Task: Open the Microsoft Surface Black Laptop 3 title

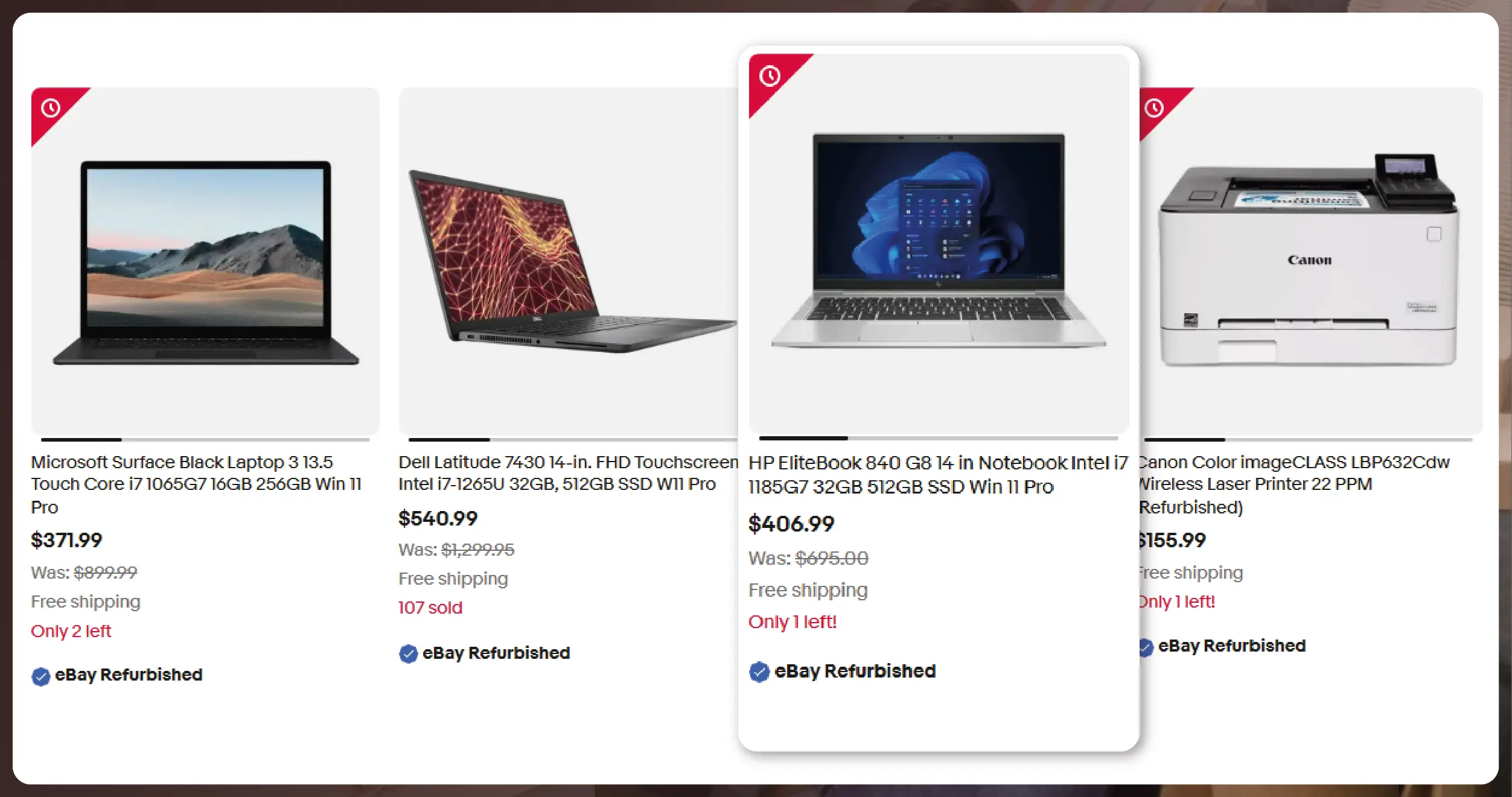Action: [x=196, y=484]
